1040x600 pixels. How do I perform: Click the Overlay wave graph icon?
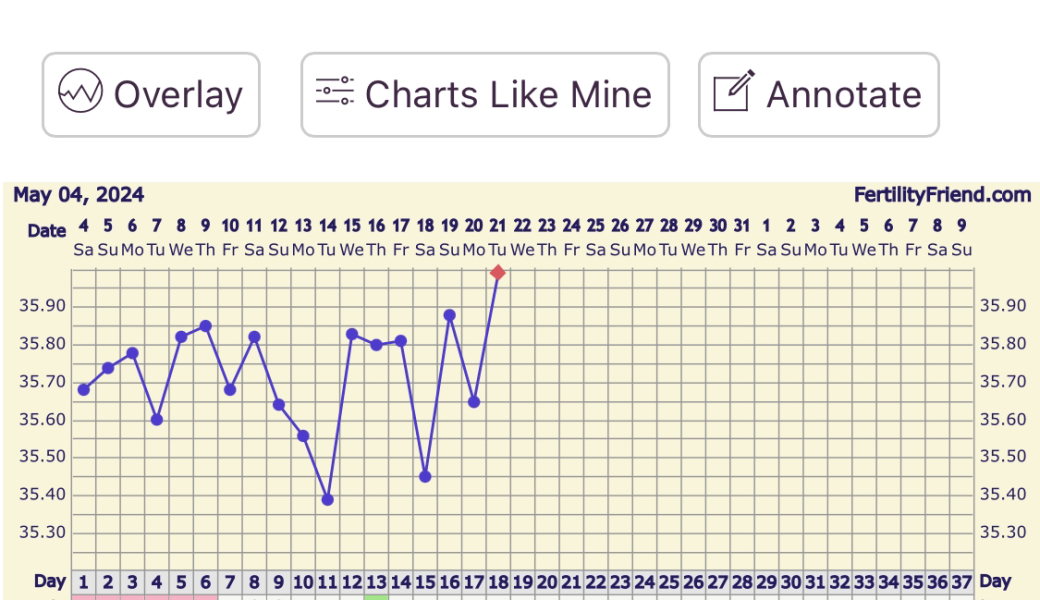80,93
